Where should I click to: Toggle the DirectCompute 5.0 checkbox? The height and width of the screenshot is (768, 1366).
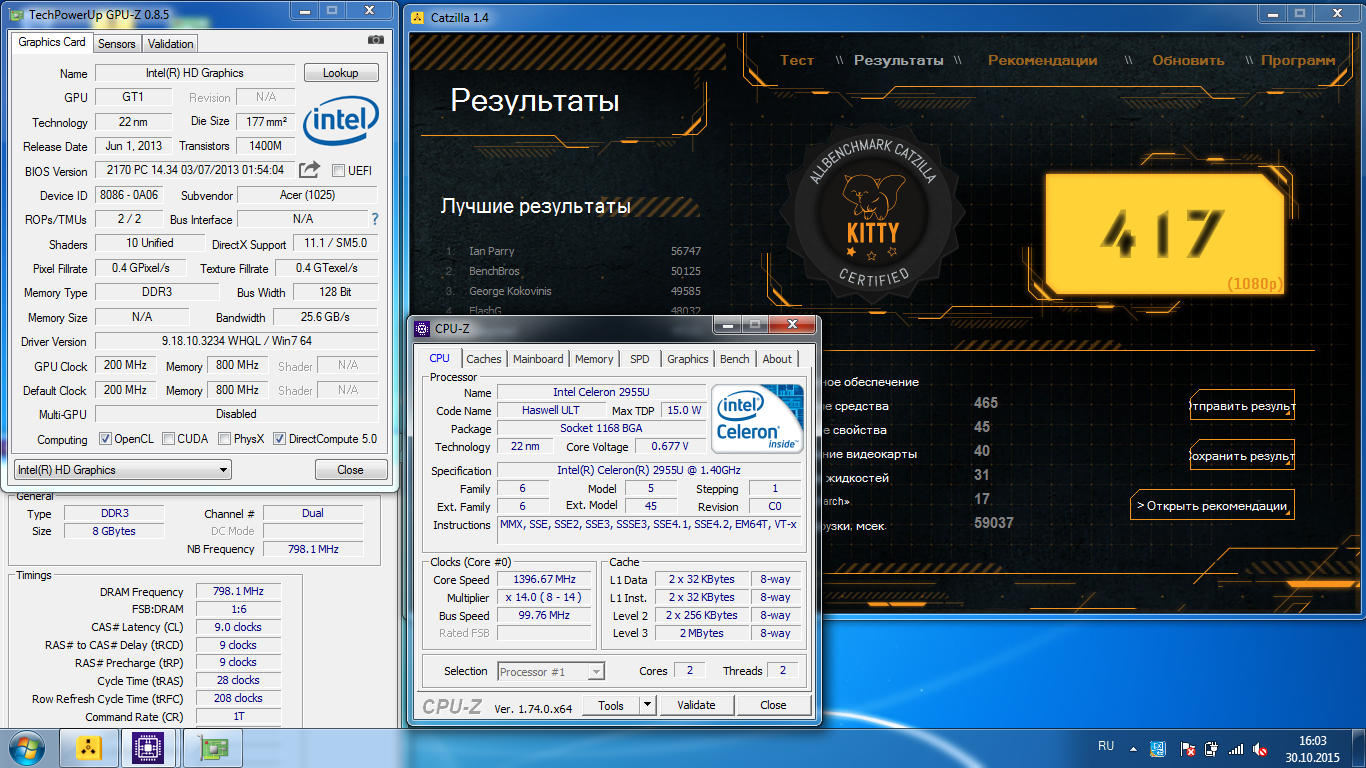[279, 439]
